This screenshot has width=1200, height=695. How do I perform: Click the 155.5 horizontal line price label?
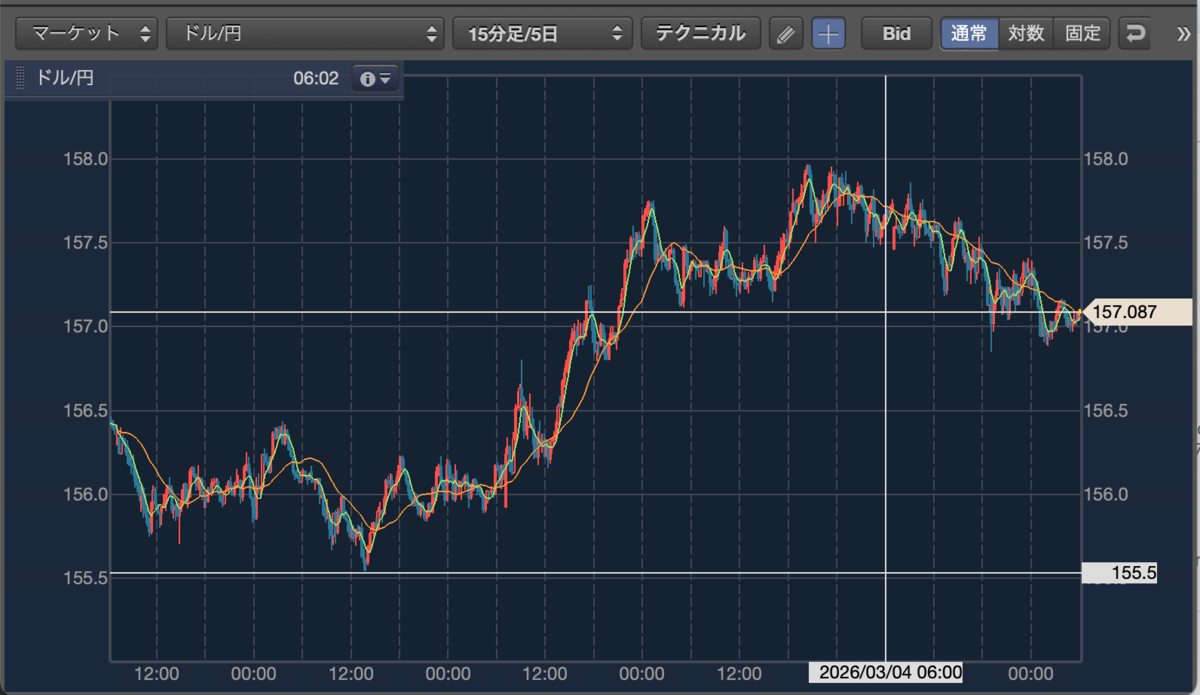(x=1120, y=574)
